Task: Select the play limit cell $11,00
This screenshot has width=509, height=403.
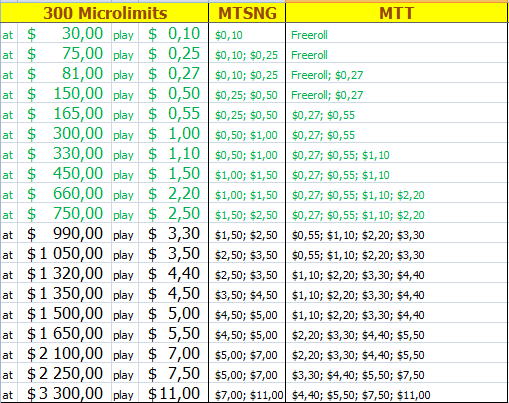Action: click(173, 393)
